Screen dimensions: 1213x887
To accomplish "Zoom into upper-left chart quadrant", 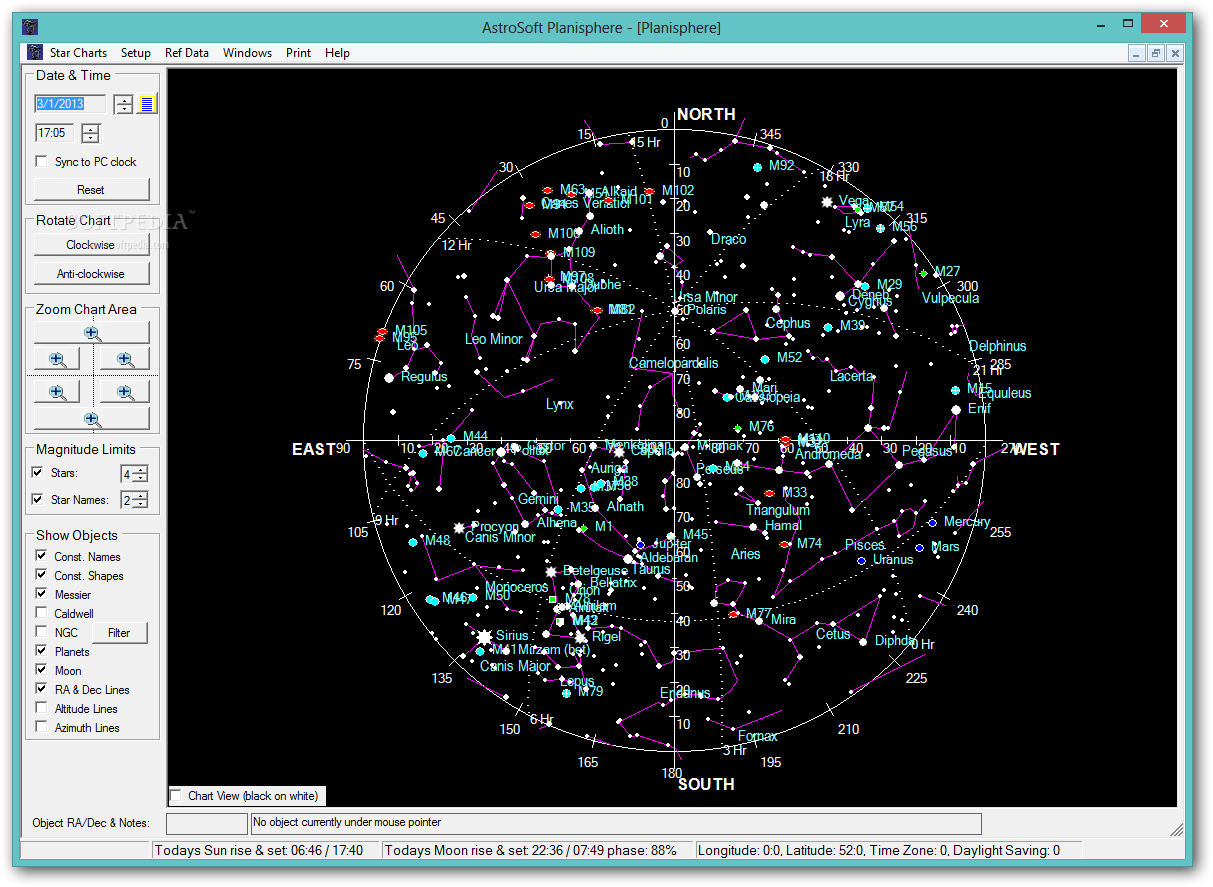I will click(58, 359).
